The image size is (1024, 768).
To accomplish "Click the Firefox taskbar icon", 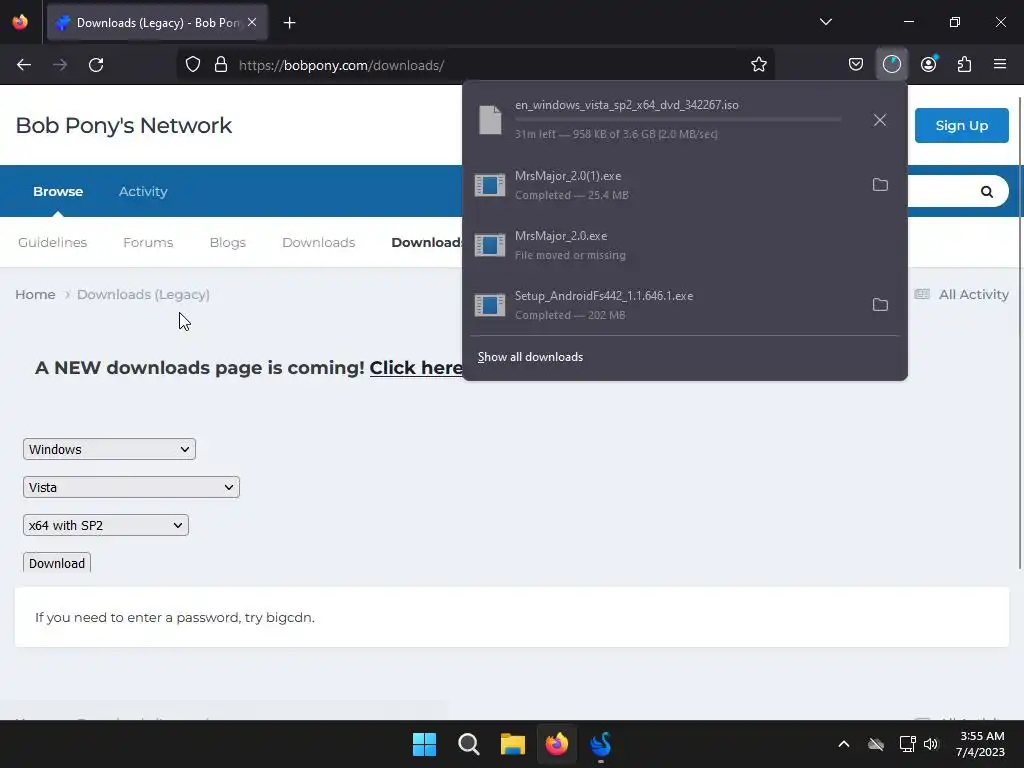I will click(556, 744).
